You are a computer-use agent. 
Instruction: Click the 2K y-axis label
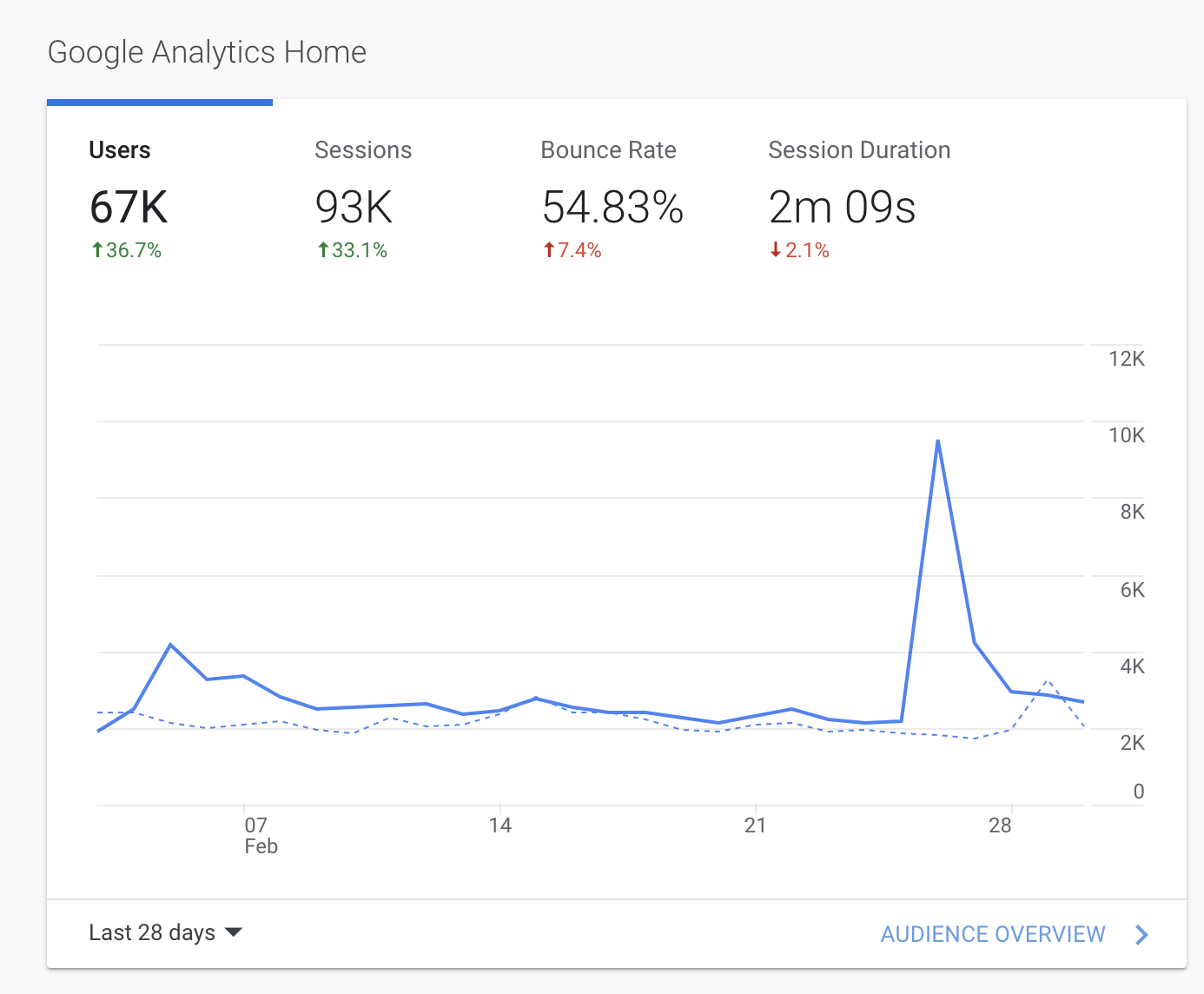pos(1133,743)
